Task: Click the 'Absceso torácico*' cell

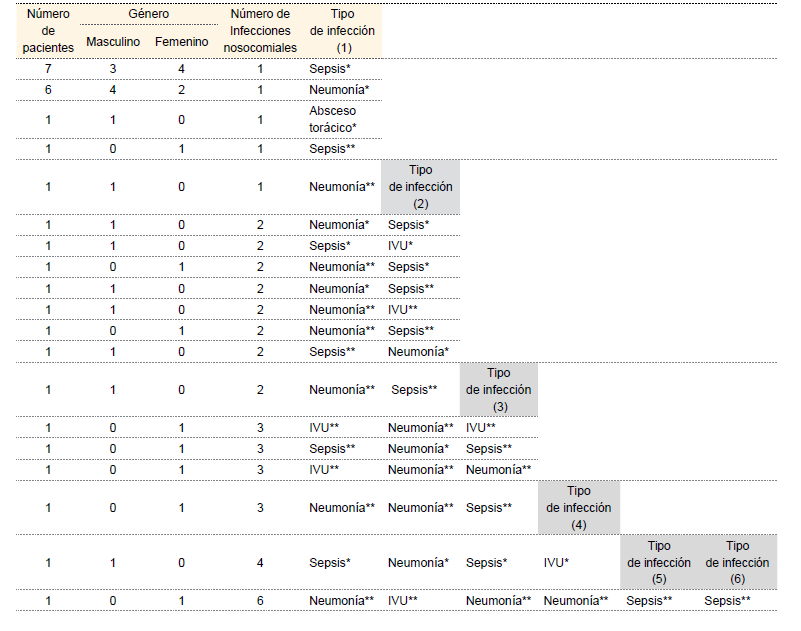Action: click(x=332, y=119)
